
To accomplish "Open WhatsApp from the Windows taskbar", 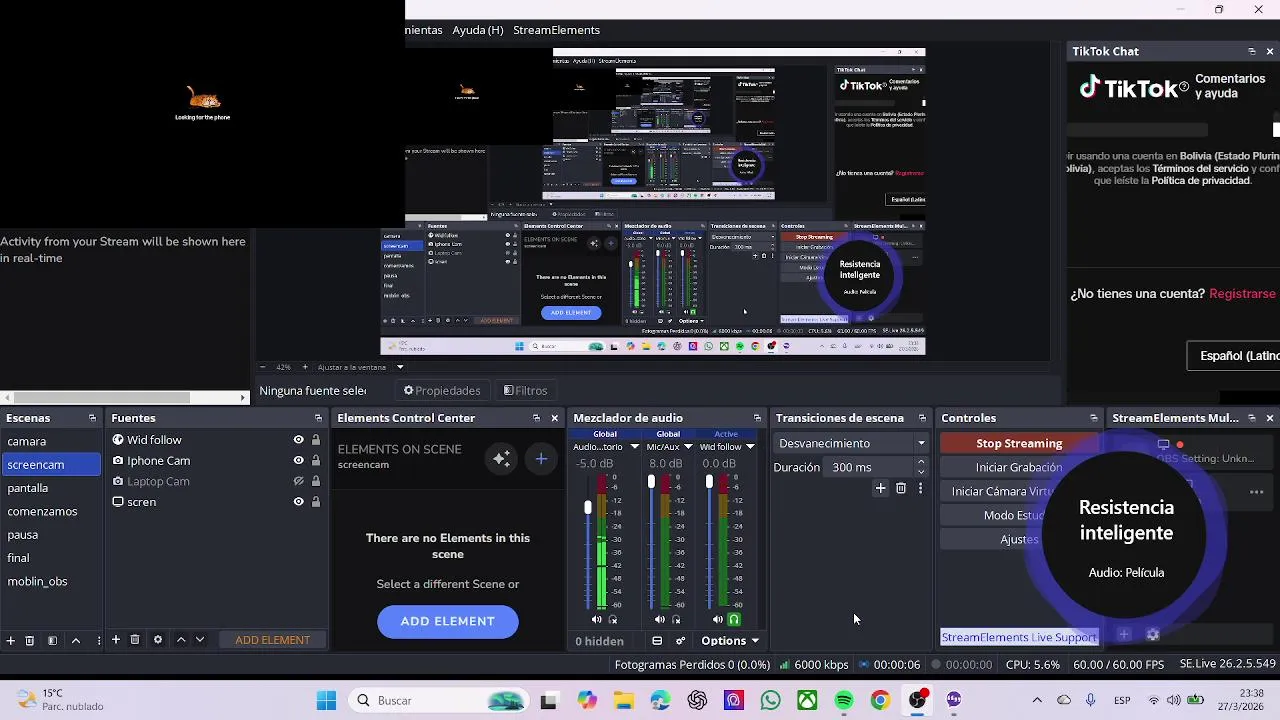I will tap(770, 701).
